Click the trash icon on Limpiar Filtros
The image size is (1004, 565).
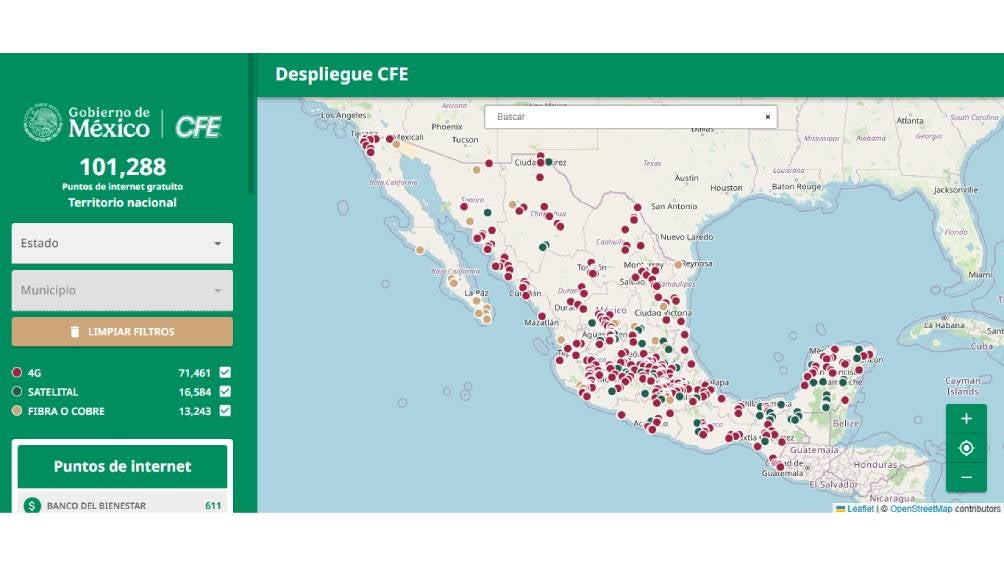coord(74,332)
